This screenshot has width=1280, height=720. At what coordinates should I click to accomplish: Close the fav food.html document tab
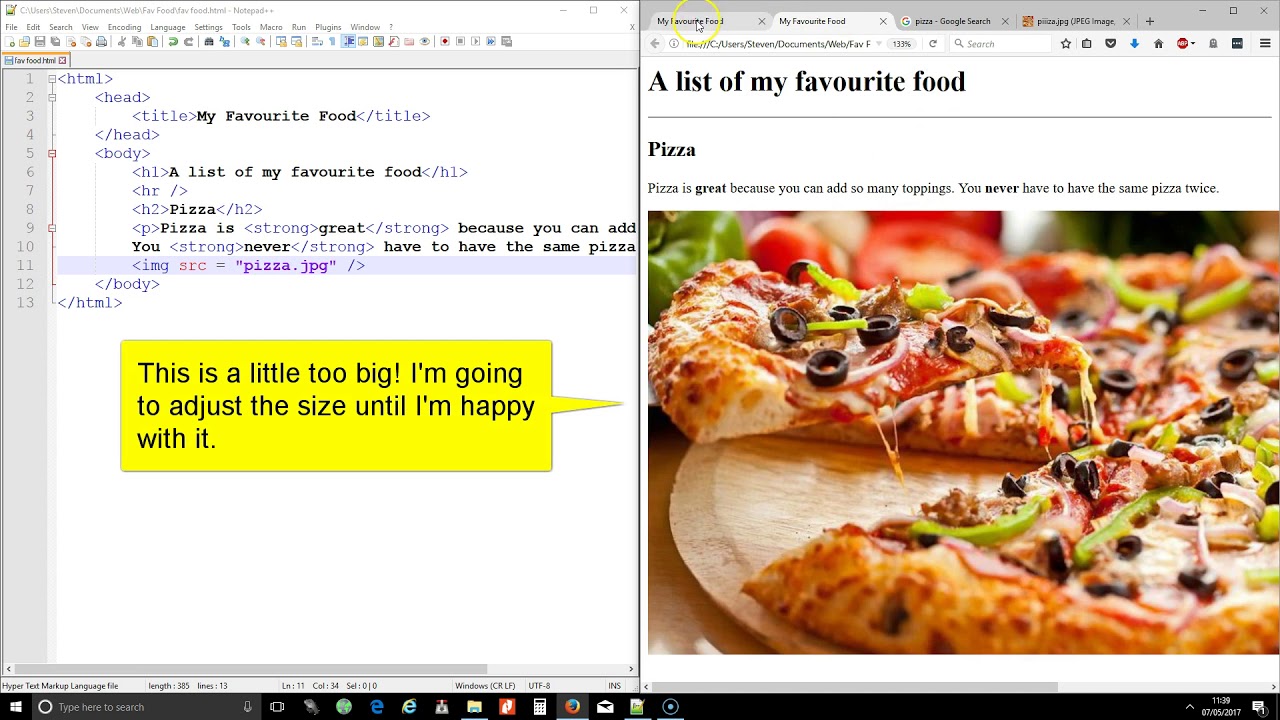[62, 61]
